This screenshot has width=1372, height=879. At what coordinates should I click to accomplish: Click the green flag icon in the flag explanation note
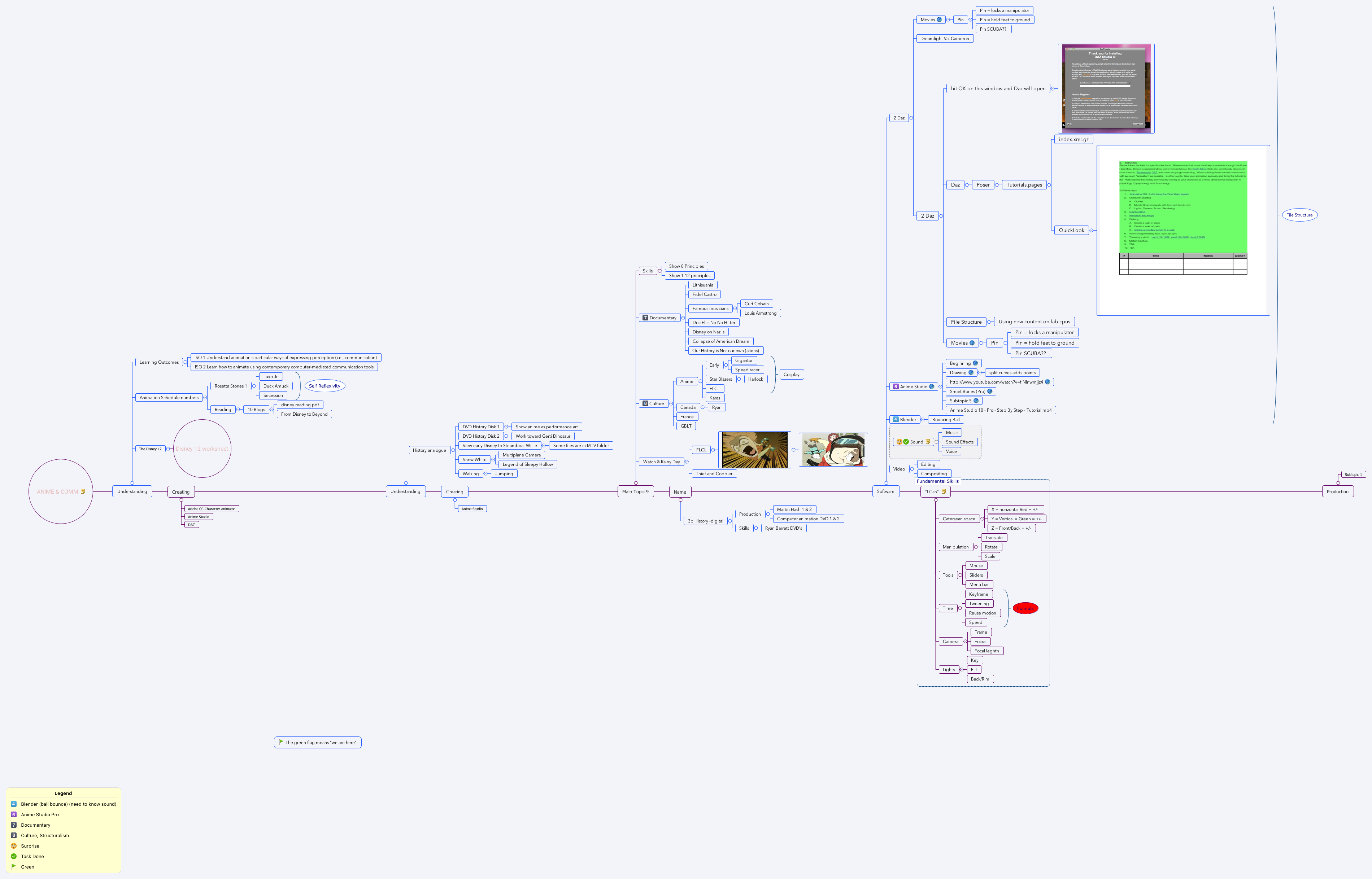[x=281, y=742]
